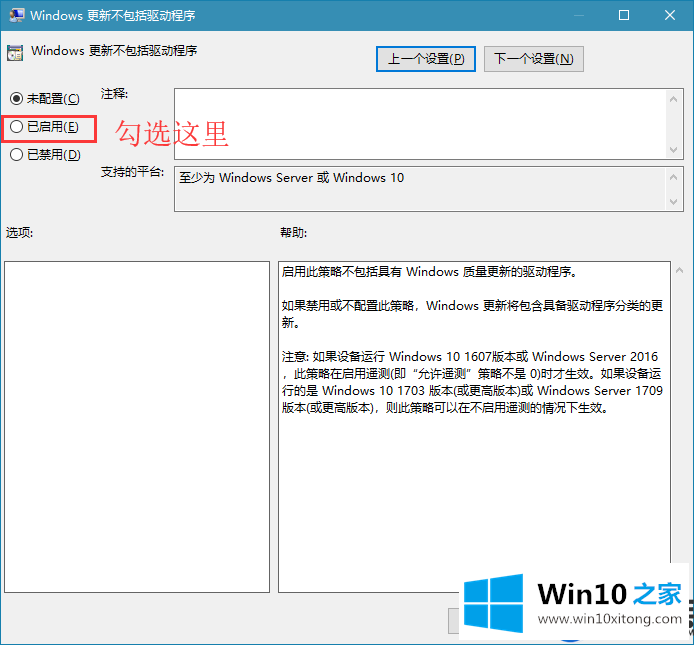
Task: Click the title bar window icon
Action: tap(17, 15)
